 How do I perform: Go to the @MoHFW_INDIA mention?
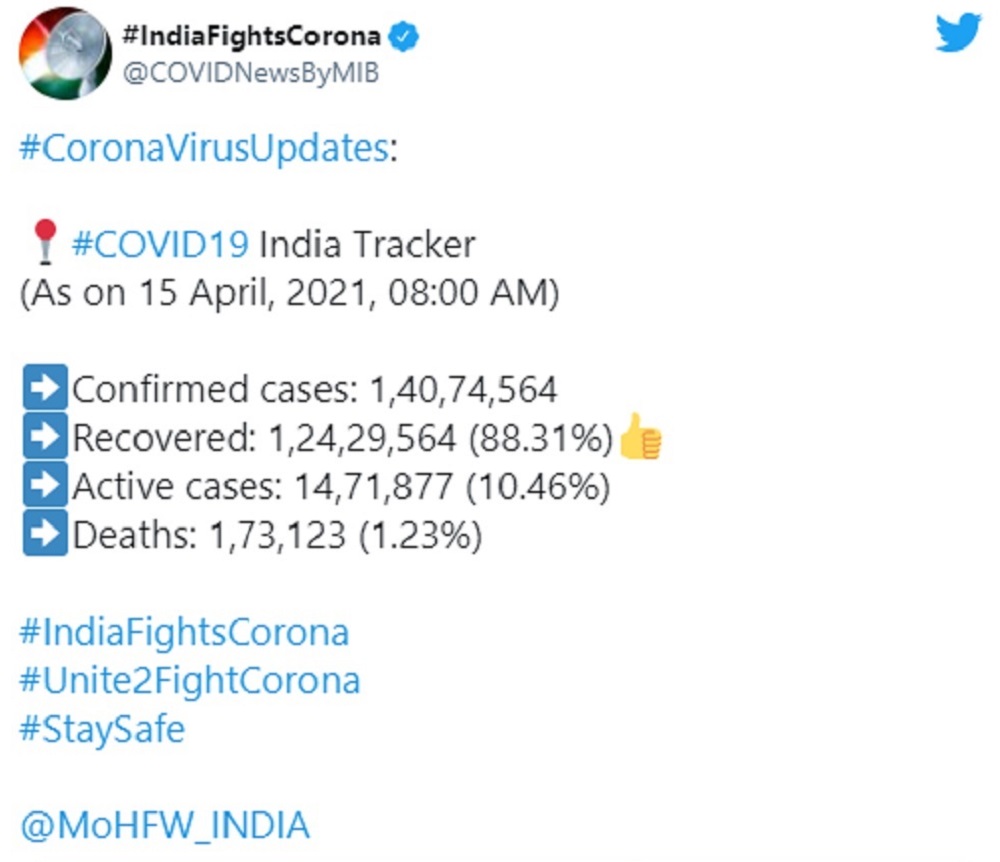tap(164, 826)
